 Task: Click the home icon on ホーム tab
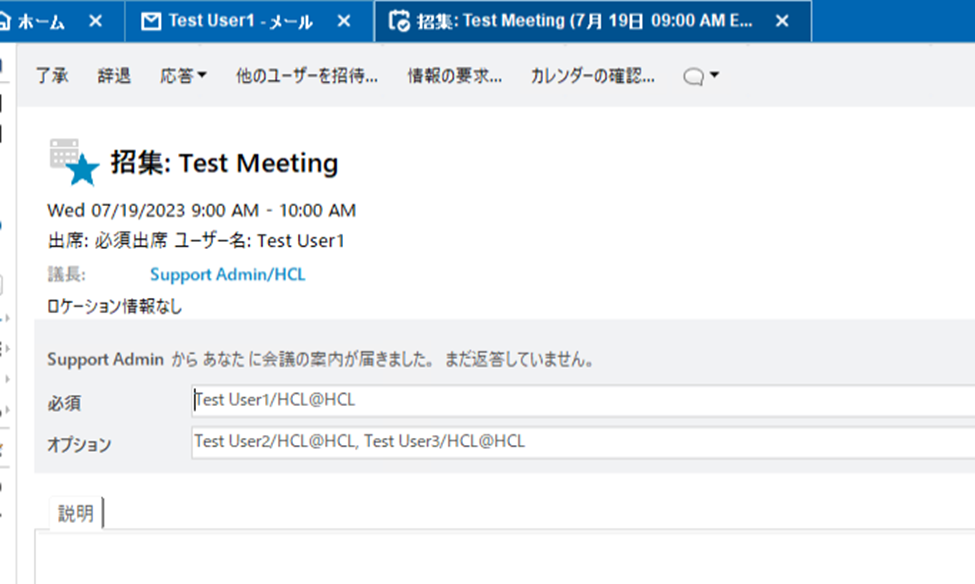pos(6,21)
